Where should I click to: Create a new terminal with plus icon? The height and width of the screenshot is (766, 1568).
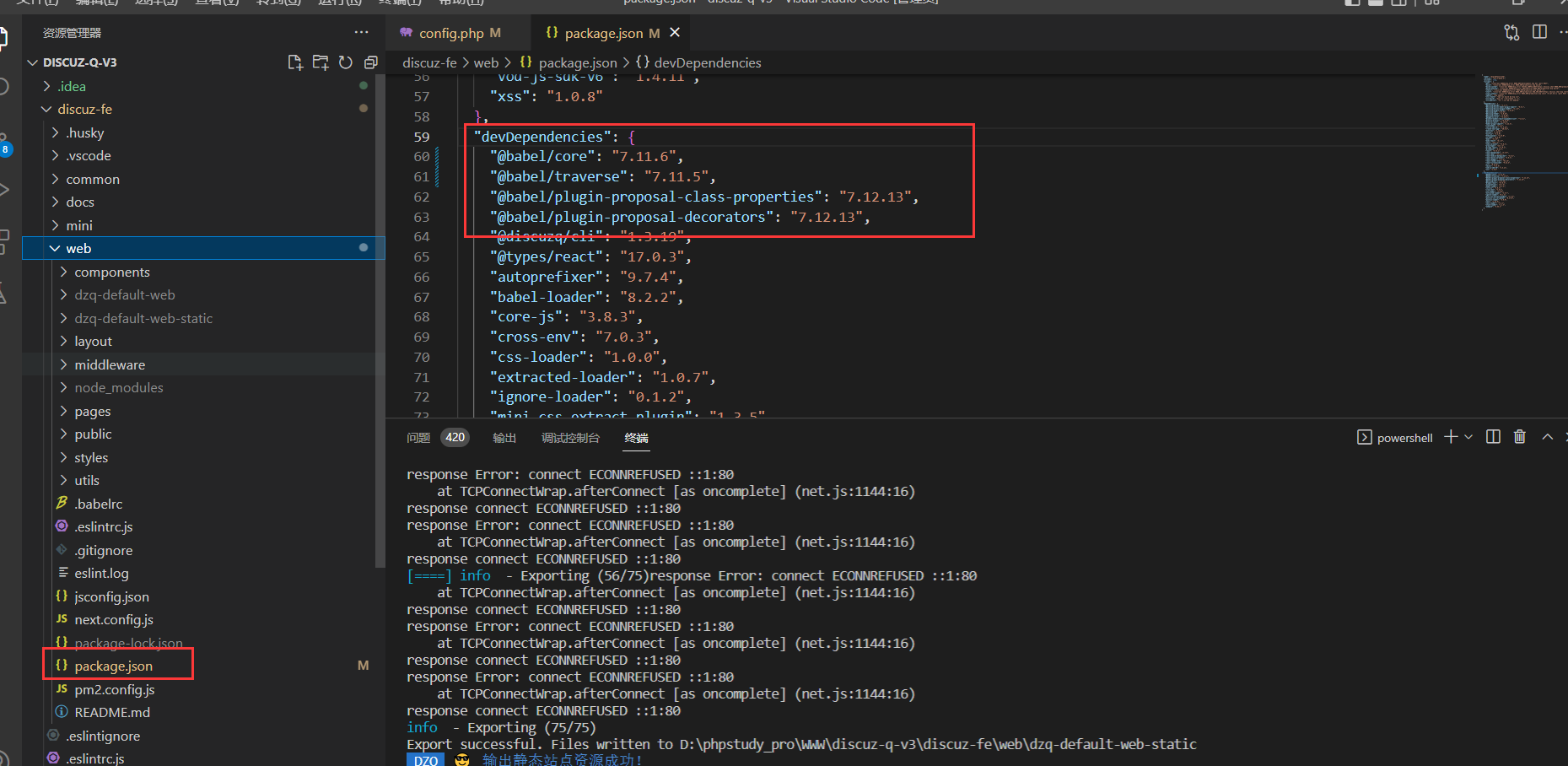[x=1451, y=437]
